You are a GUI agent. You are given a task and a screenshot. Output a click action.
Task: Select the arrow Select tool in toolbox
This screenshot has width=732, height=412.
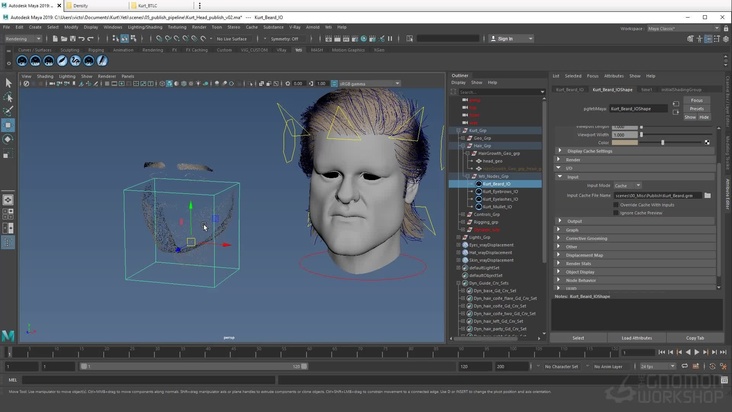(8, 83)
